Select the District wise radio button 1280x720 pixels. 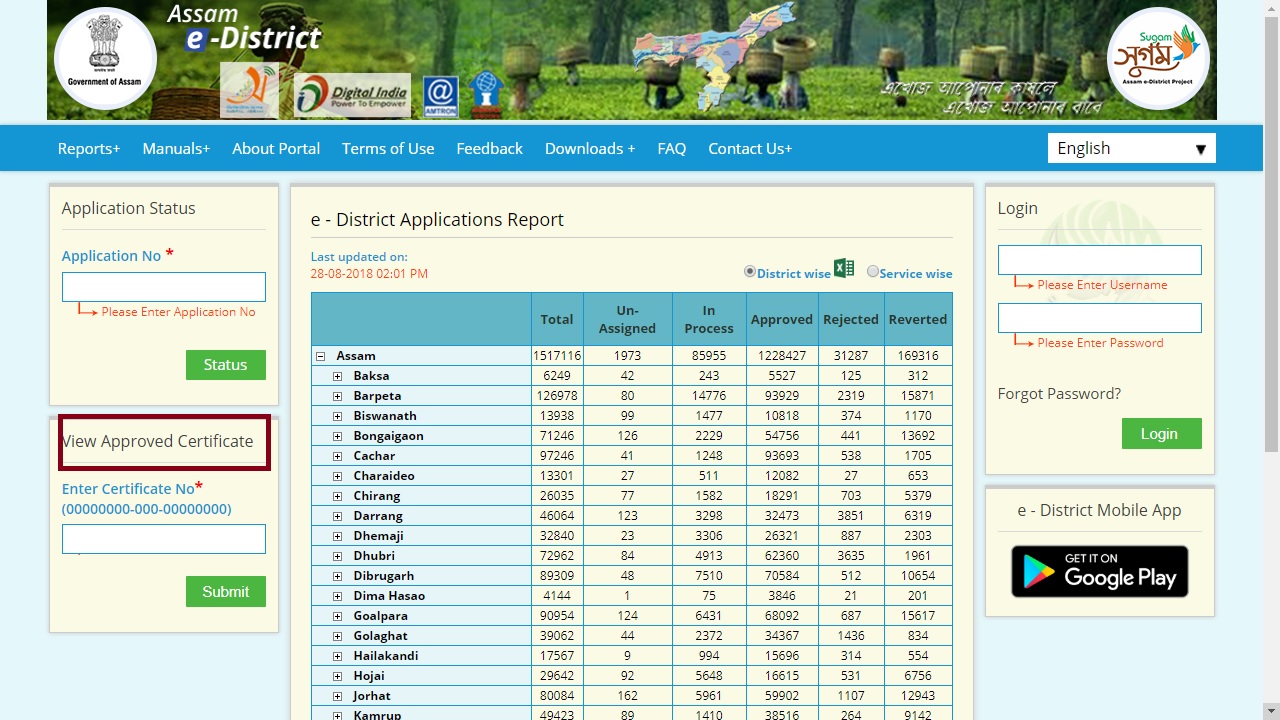pyautogui.click(x=750, y=272)
